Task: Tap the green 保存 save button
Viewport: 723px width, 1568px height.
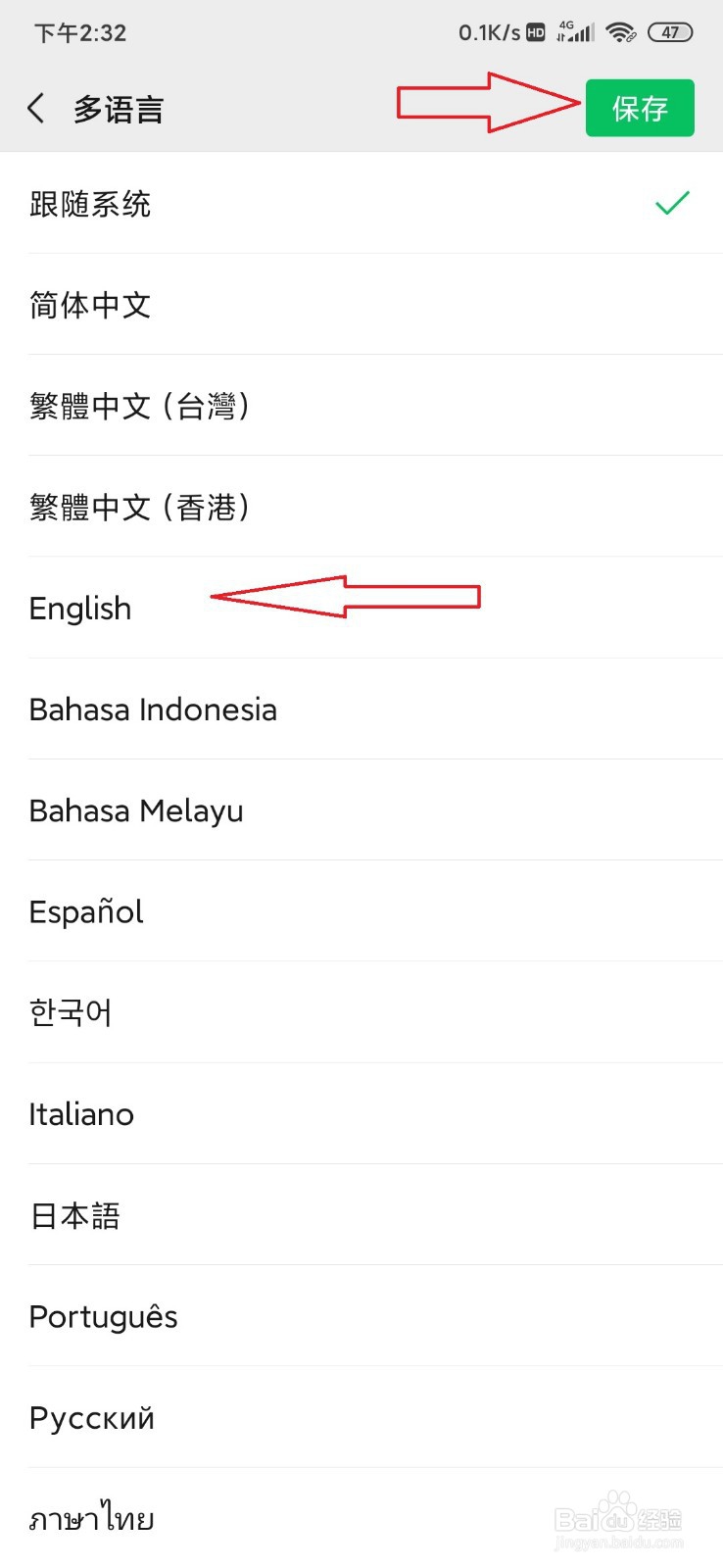Action: pos(640,108)
